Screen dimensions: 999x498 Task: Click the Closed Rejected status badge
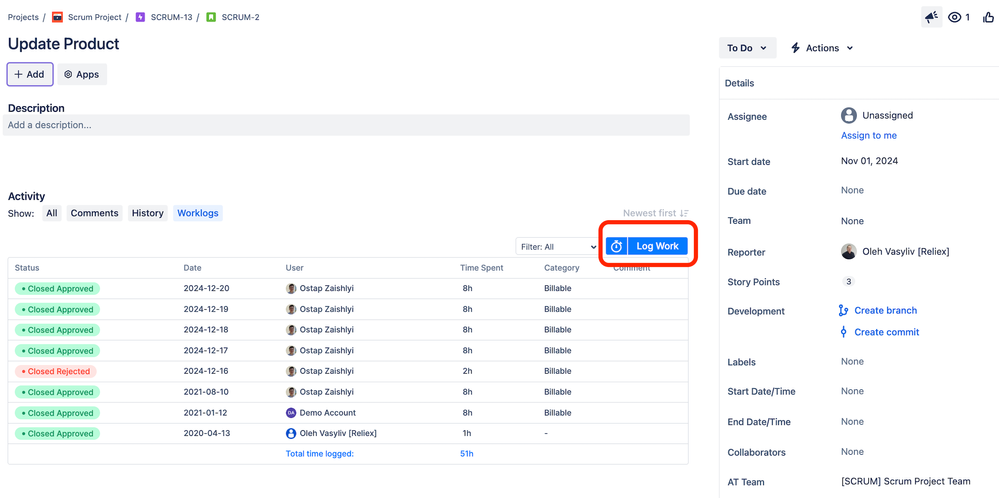coord(55,371)
